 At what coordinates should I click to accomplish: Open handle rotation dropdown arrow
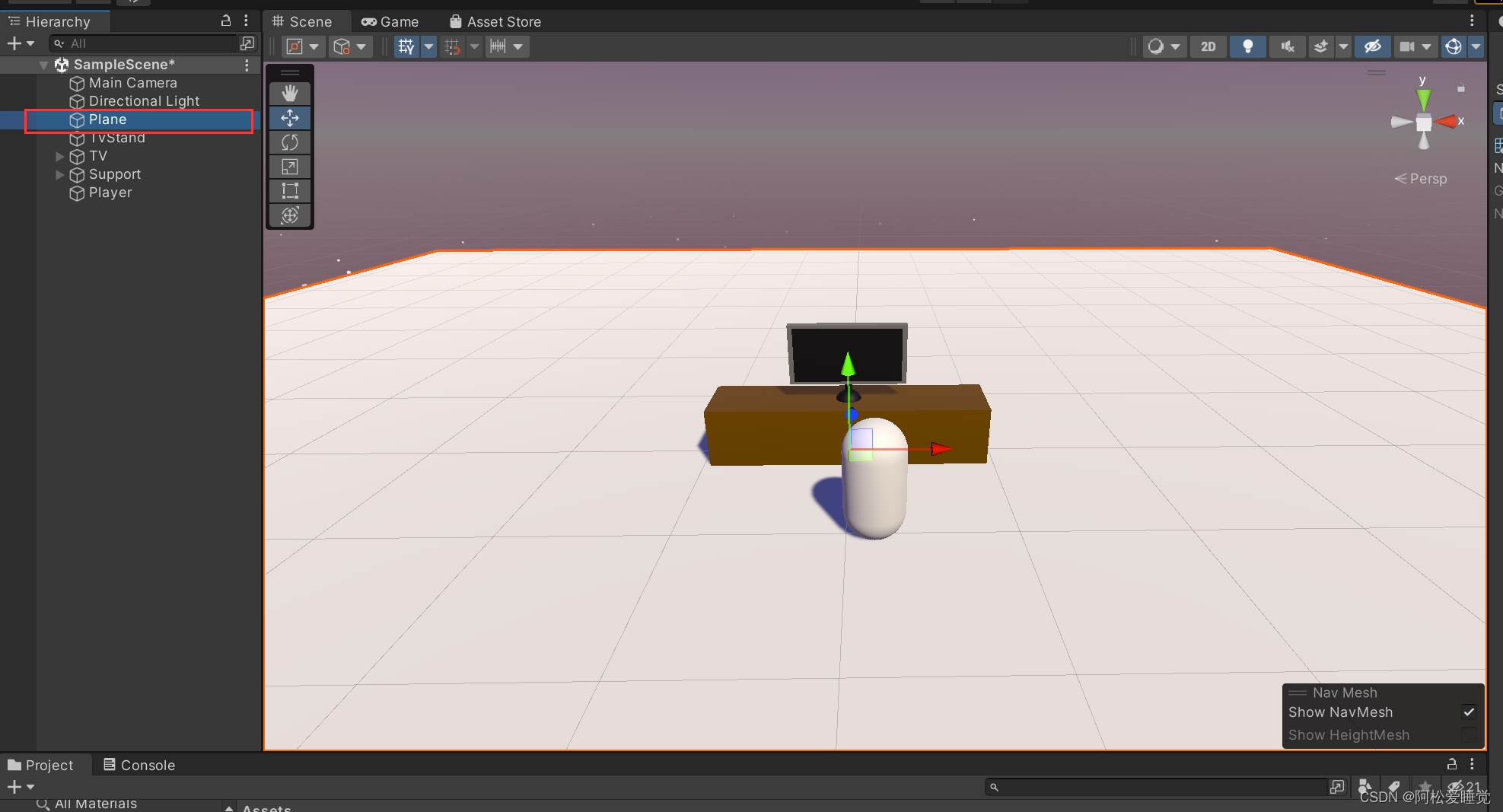click(x=361, y=46)
